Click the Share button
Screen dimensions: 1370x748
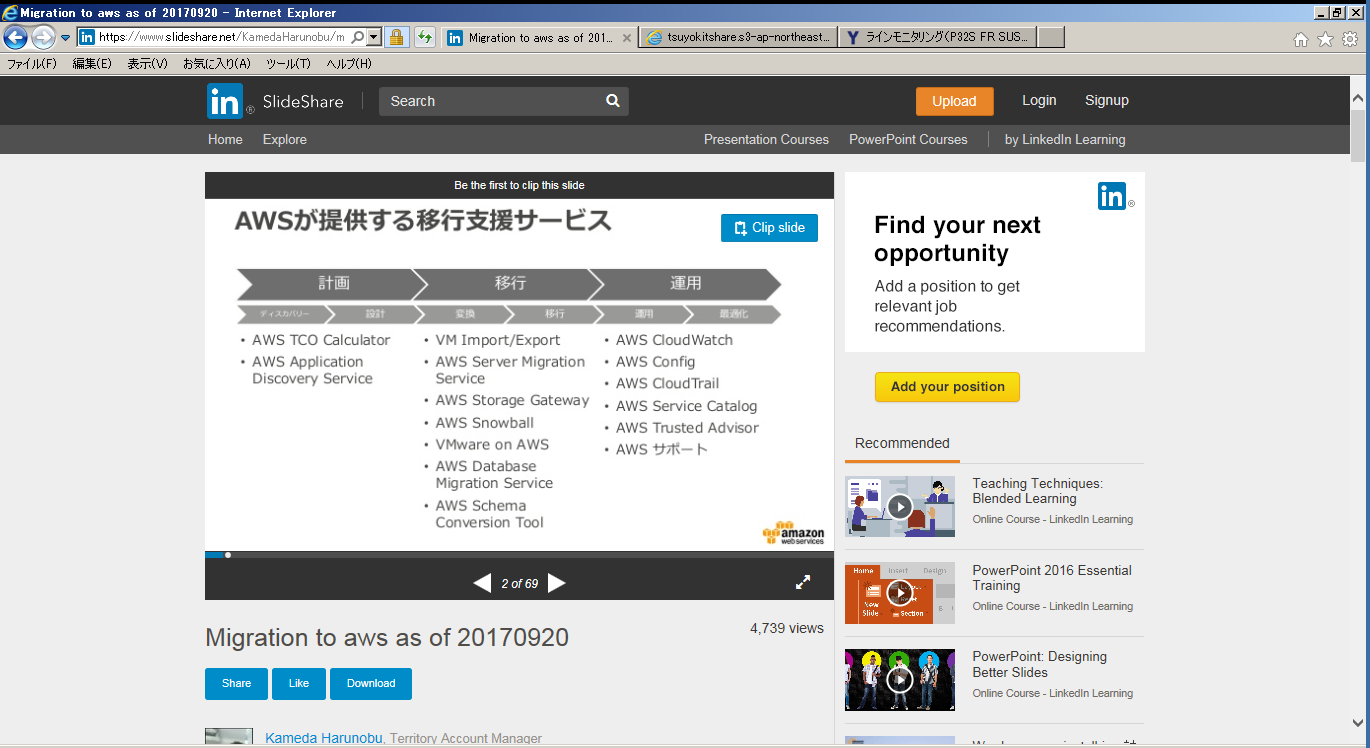coord(236,683)
